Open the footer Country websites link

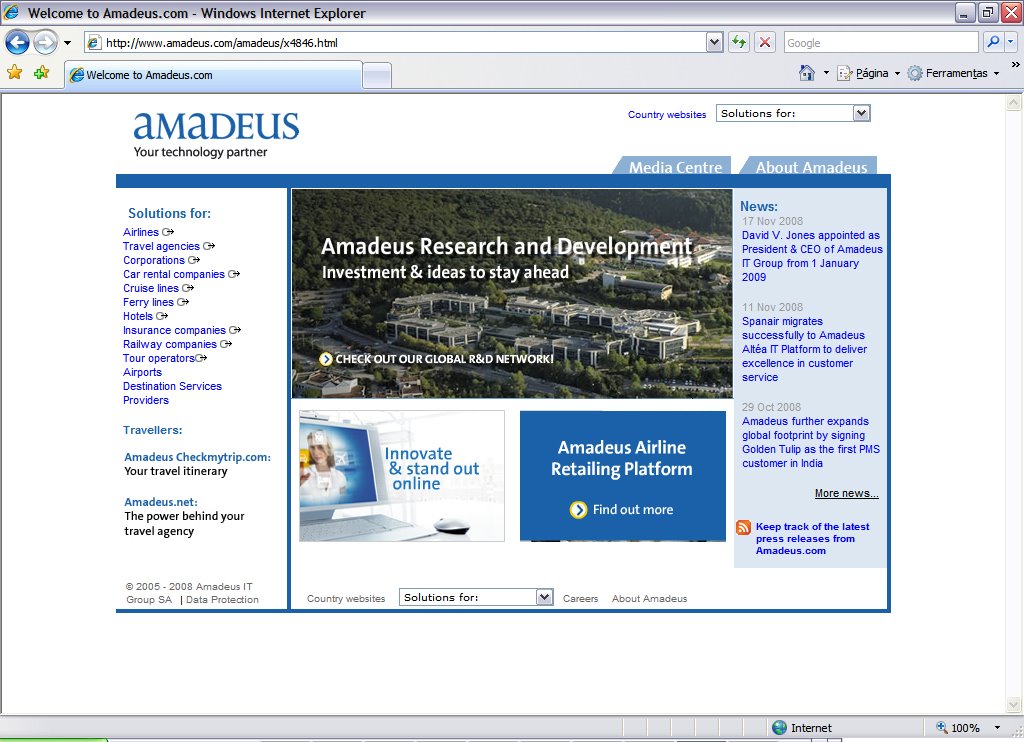tap(346, 598)
